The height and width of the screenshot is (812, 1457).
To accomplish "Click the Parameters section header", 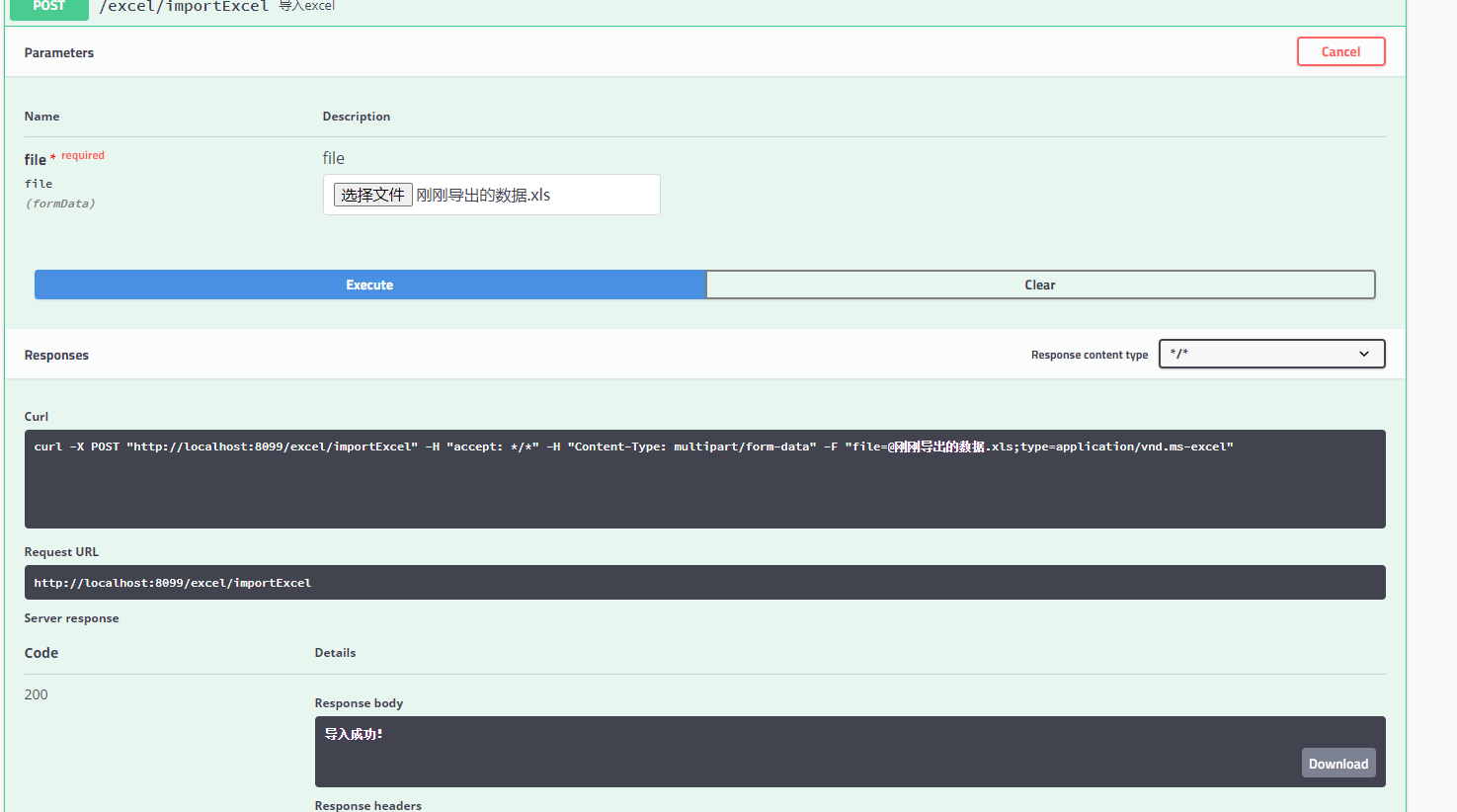I will pos(58,52).
